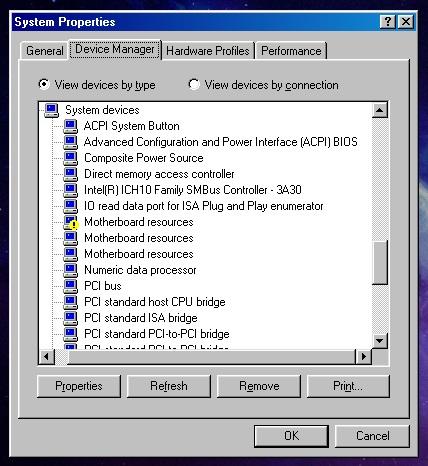428x466 pixels.
Task: Select View devices by type radio button
Action: click(44, 84)
